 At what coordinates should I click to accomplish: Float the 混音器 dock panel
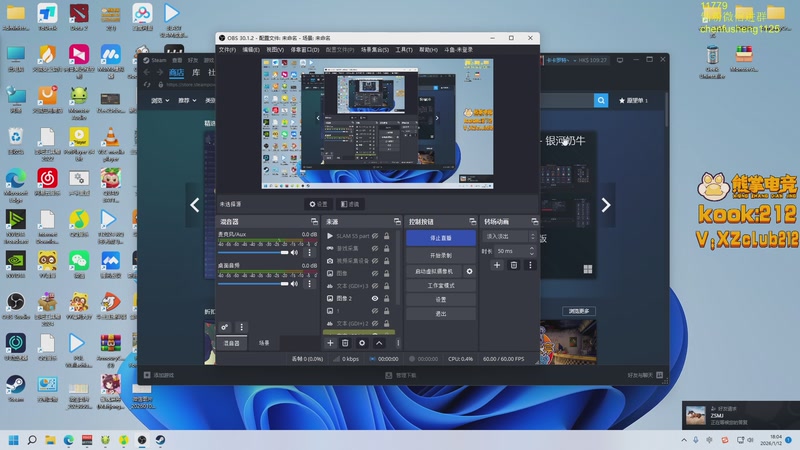314,221
